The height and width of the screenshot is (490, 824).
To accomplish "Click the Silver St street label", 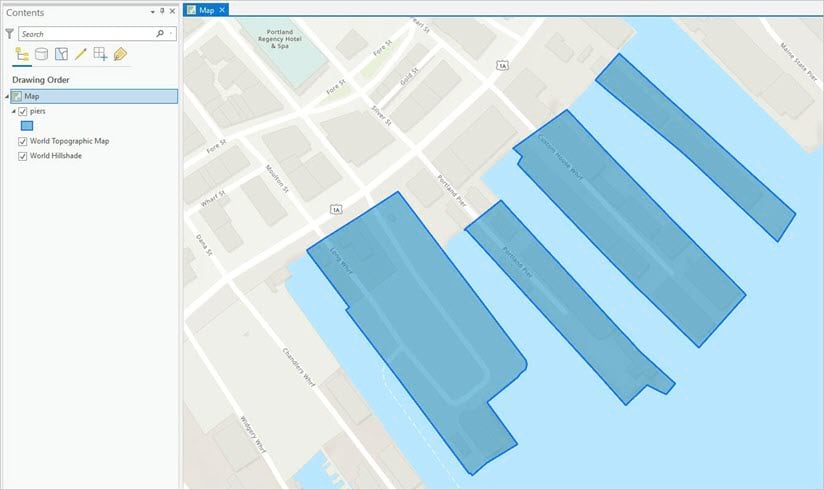I will click(x=382, y=116).
